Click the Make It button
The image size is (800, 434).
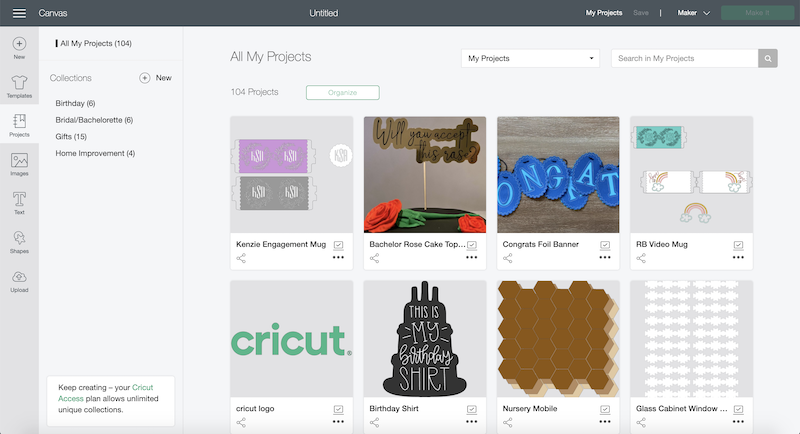[757, 13]
